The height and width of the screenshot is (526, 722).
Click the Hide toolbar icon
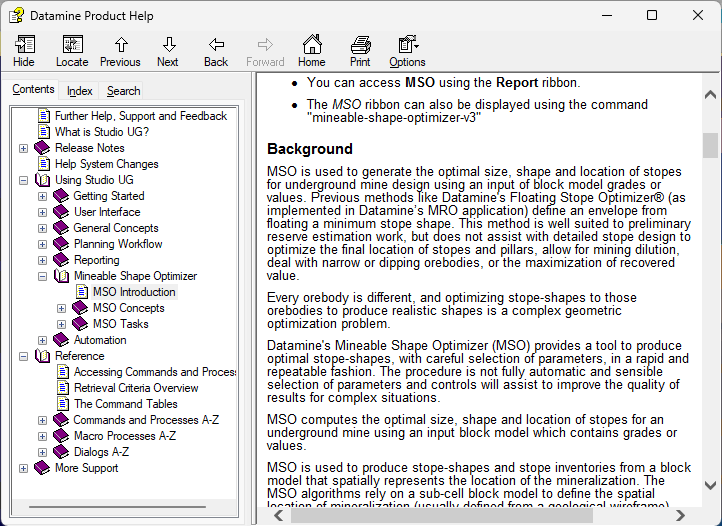tap(24, 50)
